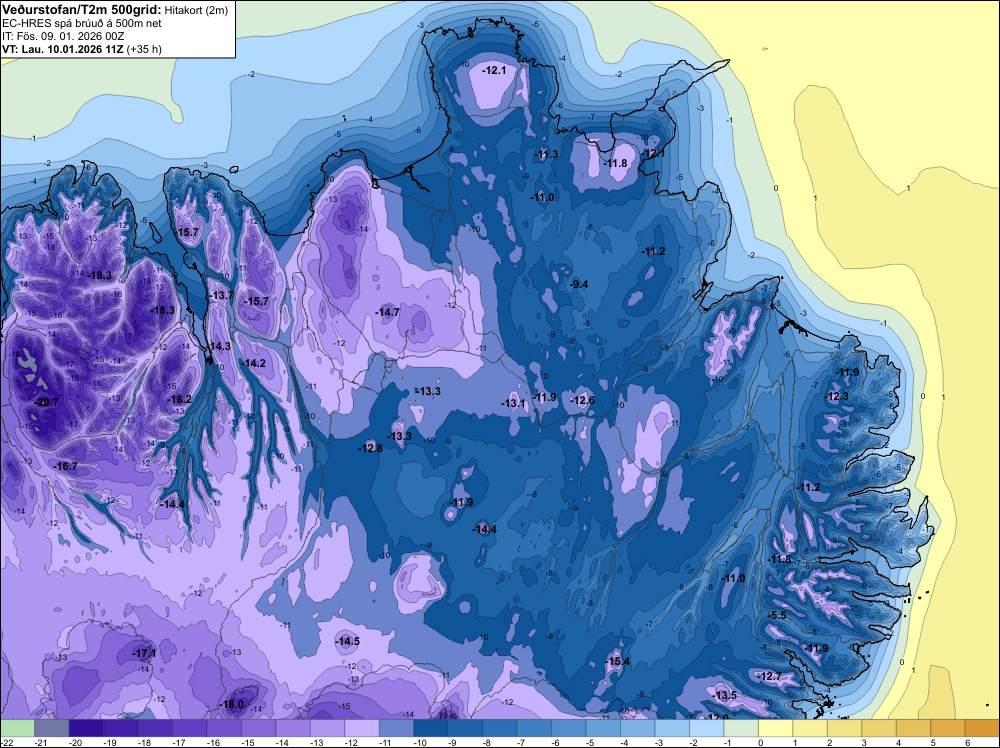This screenshot has height=748, width=1000.
Task: Click the -17.1 temperature label
Action: (x=144, y=653)
